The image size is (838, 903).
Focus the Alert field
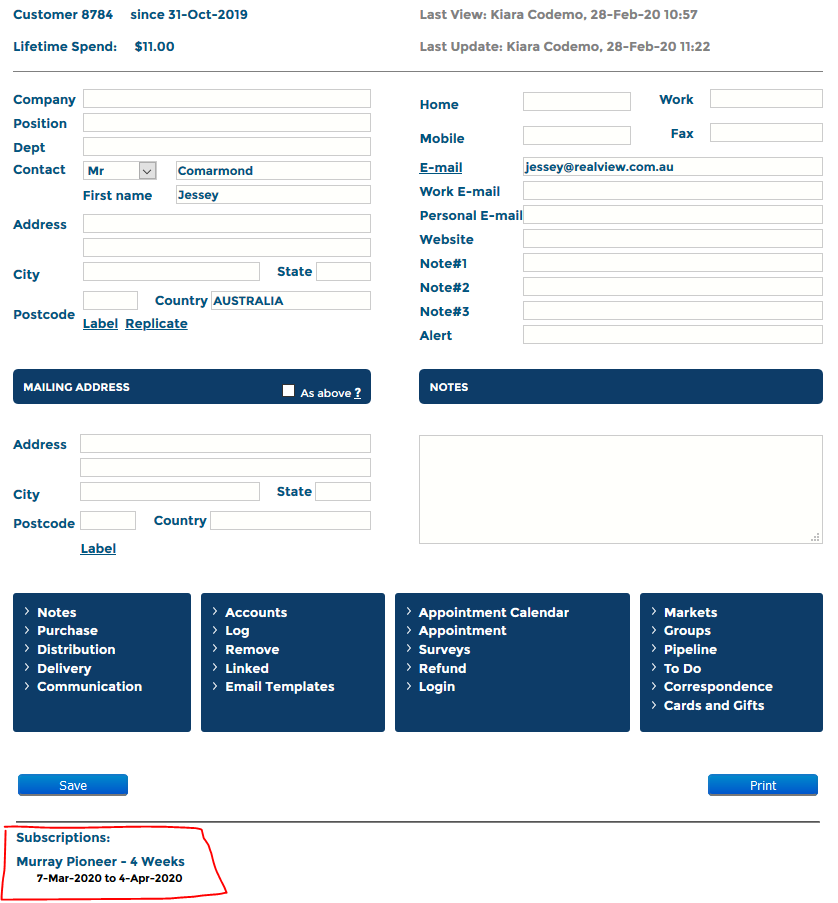(673, 335)
